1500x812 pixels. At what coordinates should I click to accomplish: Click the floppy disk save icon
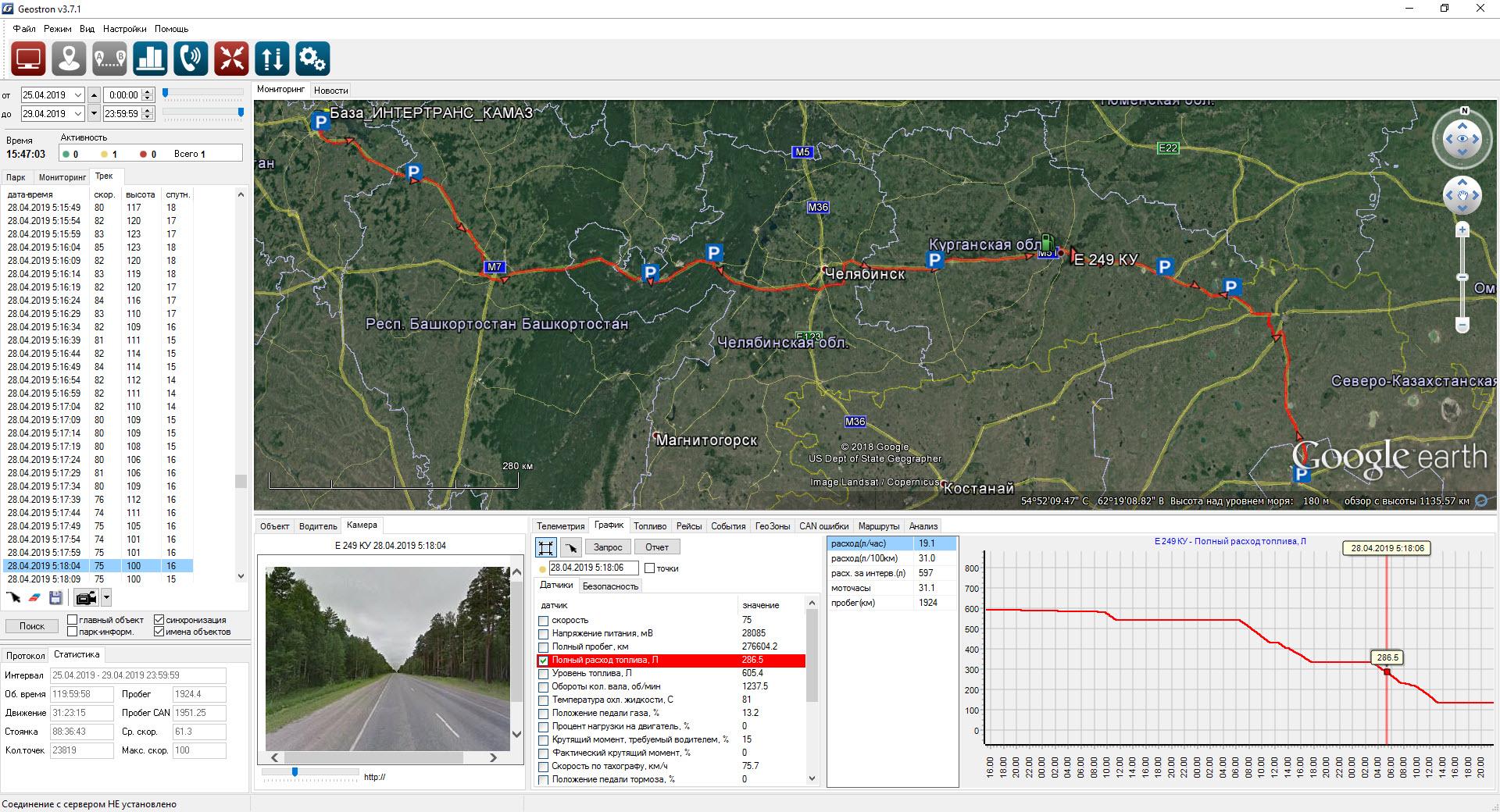(x=55, y=598)
